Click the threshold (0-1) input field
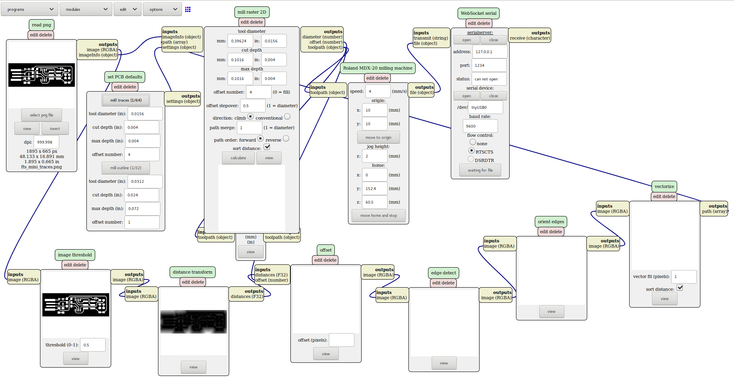This screenshot has width=734, height=378. click(x=93, y=345)
